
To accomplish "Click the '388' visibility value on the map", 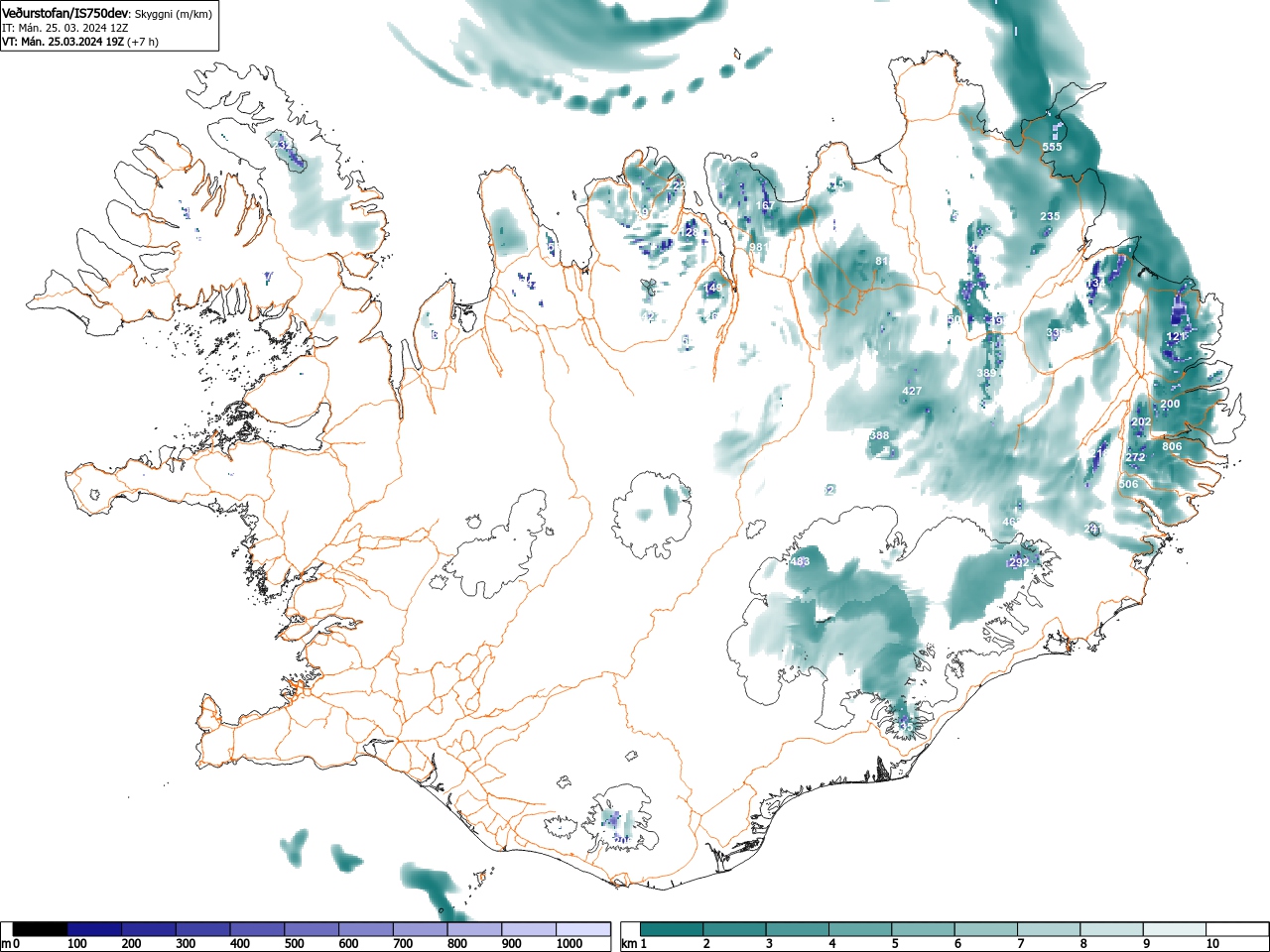I will tap(879, 435).
